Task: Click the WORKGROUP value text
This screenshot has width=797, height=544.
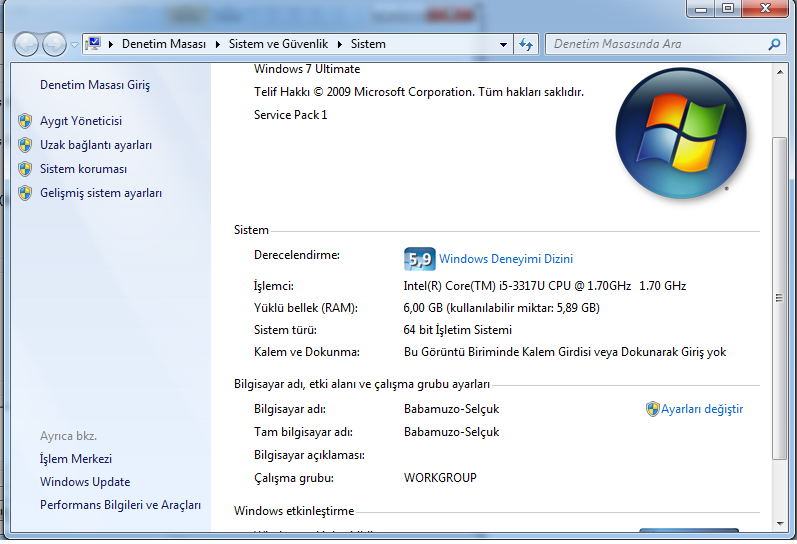Action: [440, 478]
